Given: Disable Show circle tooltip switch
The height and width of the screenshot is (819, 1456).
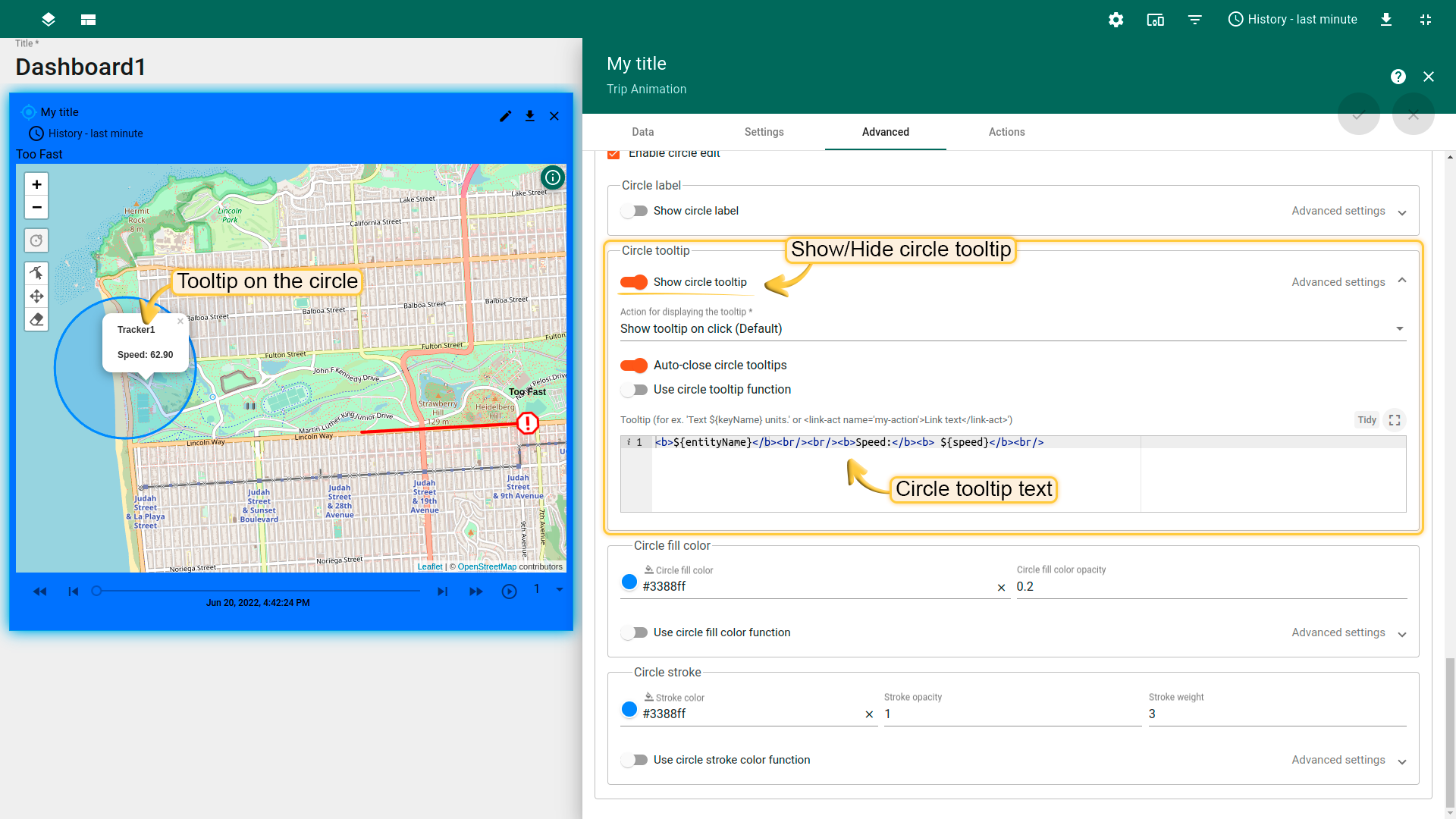Looking at the screenshot, I should [x=634, y=282].
